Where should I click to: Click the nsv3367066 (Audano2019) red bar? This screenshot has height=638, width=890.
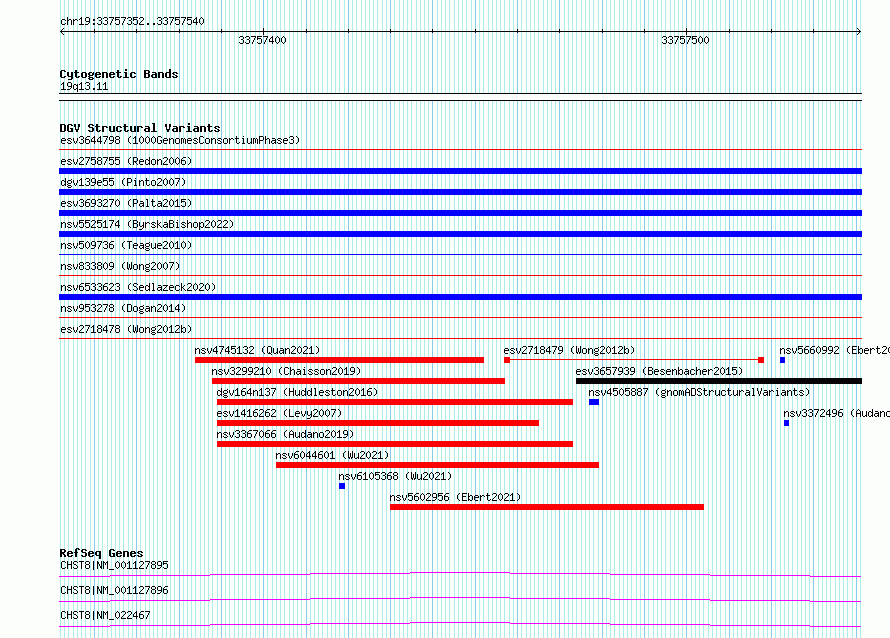[x=394, y=444]
